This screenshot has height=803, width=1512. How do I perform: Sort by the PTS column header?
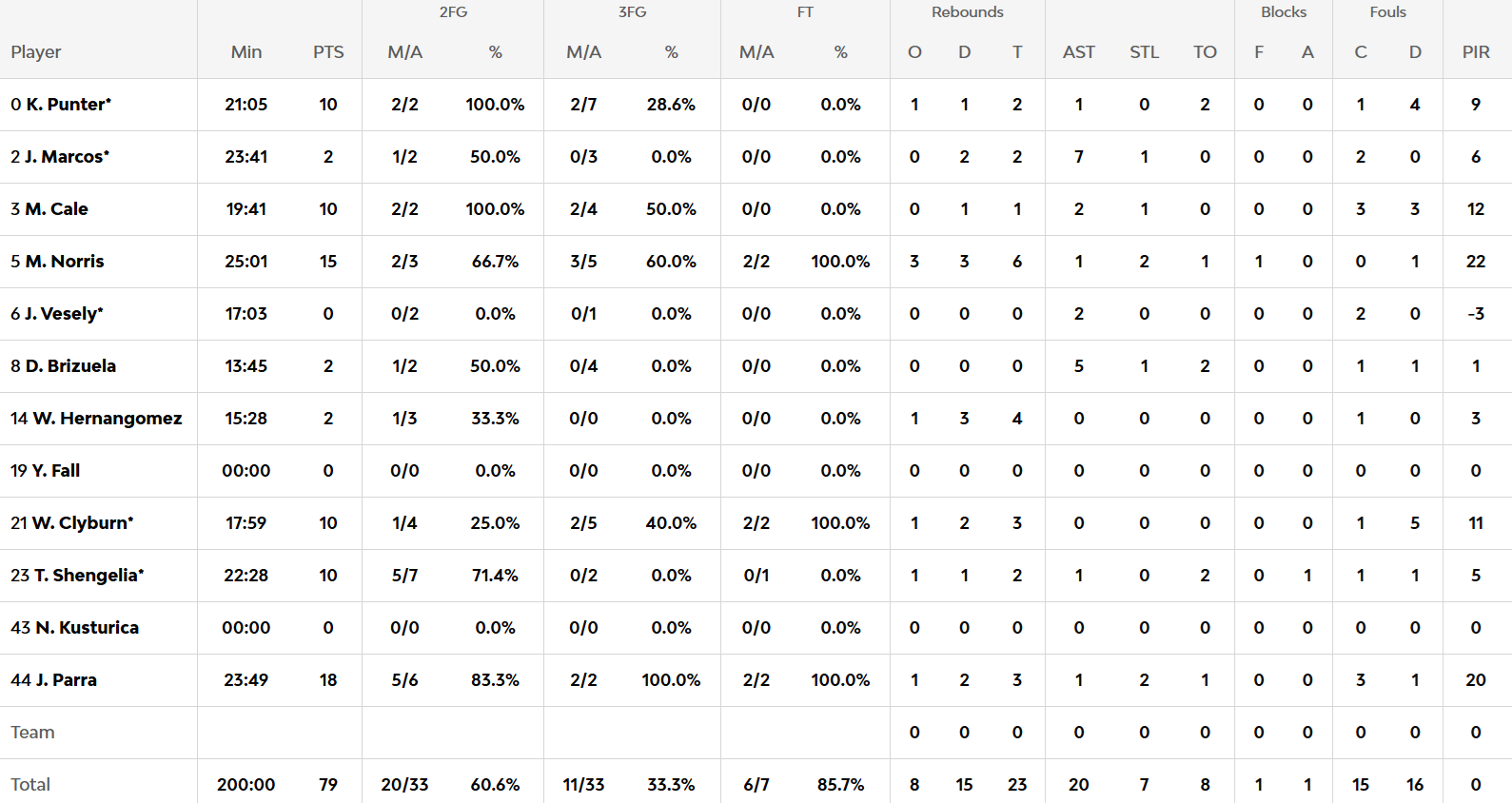coord(328,52)
